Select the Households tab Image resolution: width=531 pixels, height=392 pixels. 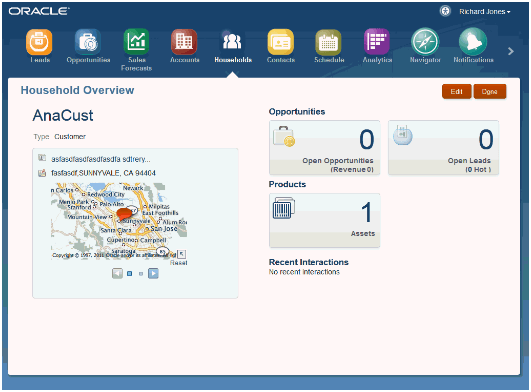click(x=233, y=46)
